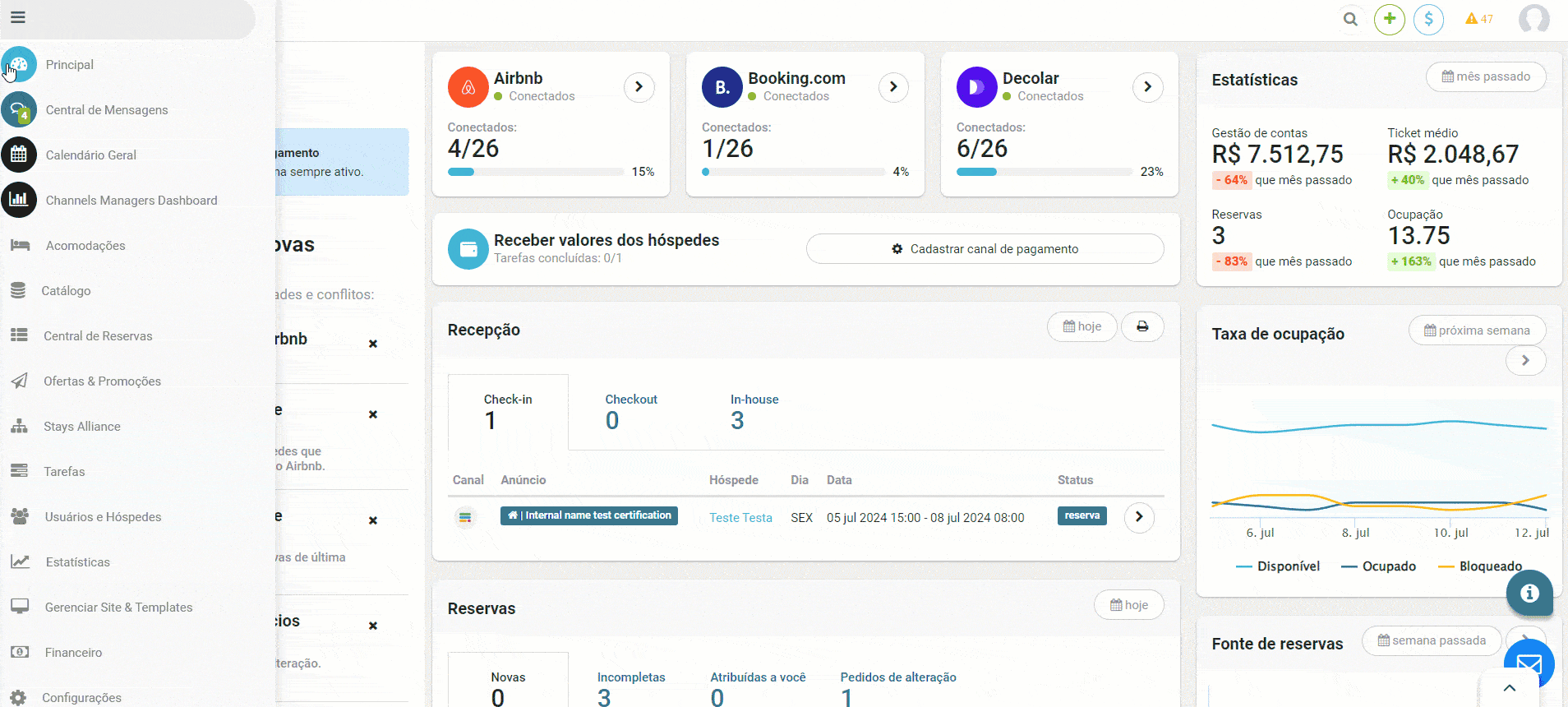Switch to Pedidos de alteração tab
The height and width of the screenshot is (707, 1568).
[898, 688]
